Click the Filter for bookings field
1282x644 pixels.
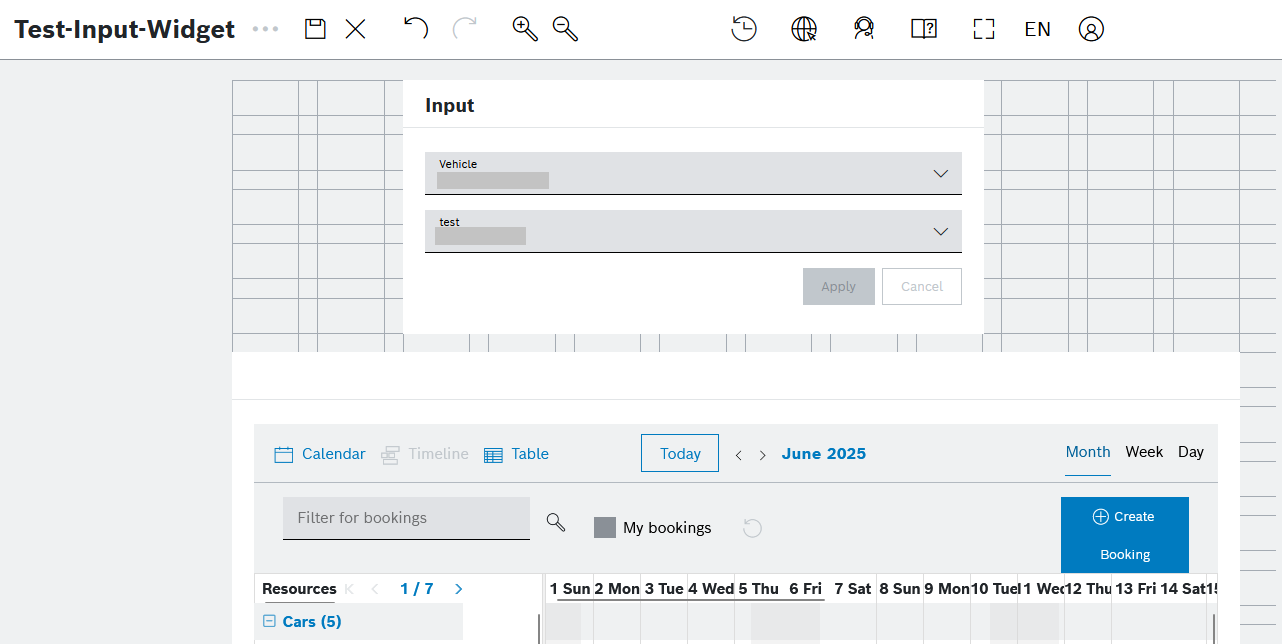406,518
